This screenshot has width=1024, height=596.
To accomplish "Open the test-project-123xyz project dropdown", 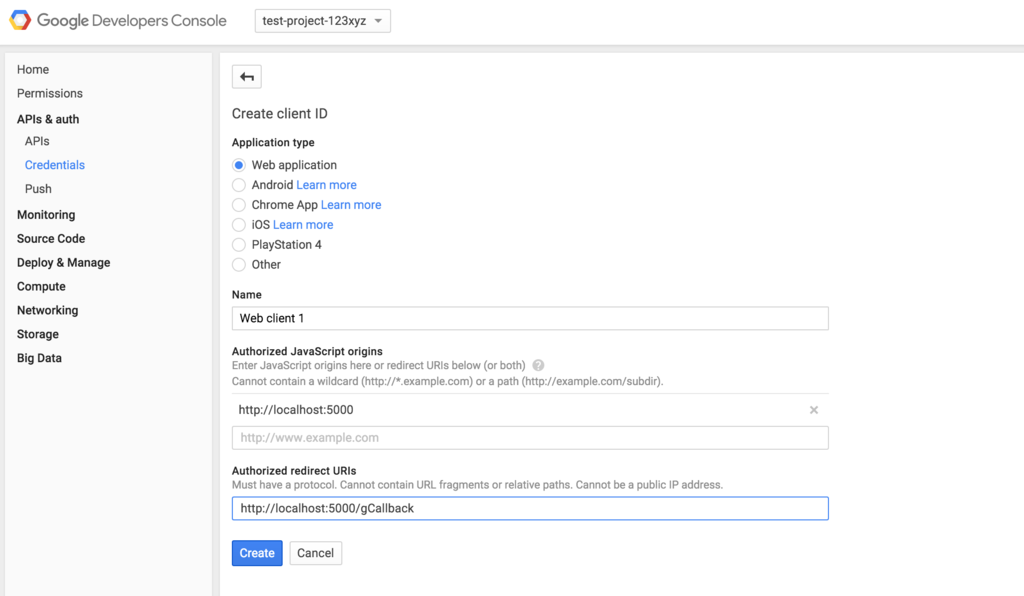I will tap(320, 21).
